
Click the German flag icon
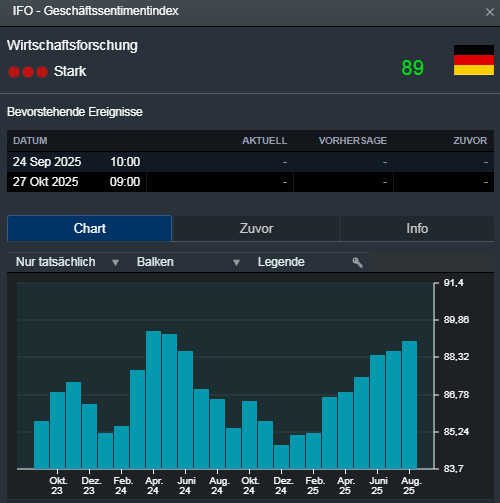pos(474,60)
